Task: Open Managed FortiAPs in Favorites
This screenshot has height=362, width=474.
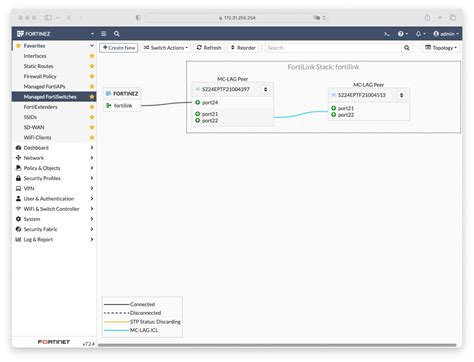Action: pos(44,86)
